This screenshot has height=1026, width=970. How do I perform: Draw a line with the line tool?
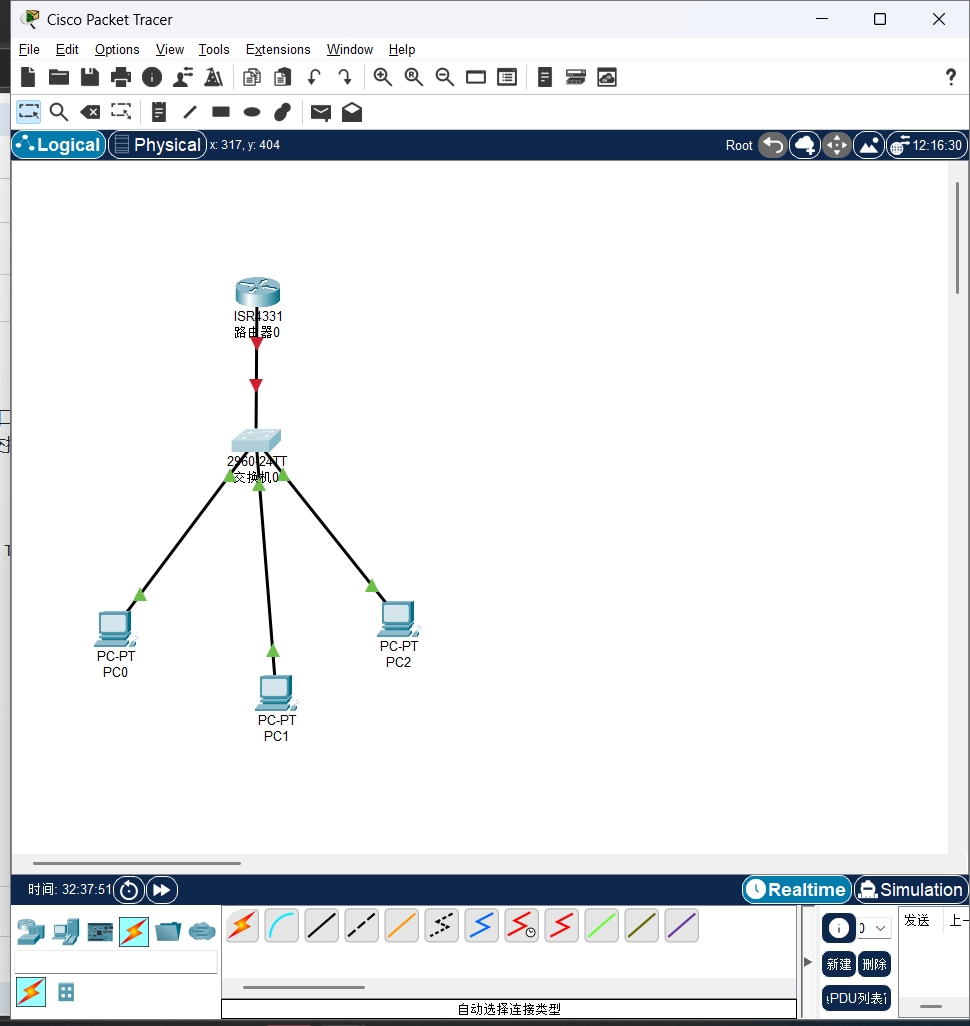pos(190,112)
